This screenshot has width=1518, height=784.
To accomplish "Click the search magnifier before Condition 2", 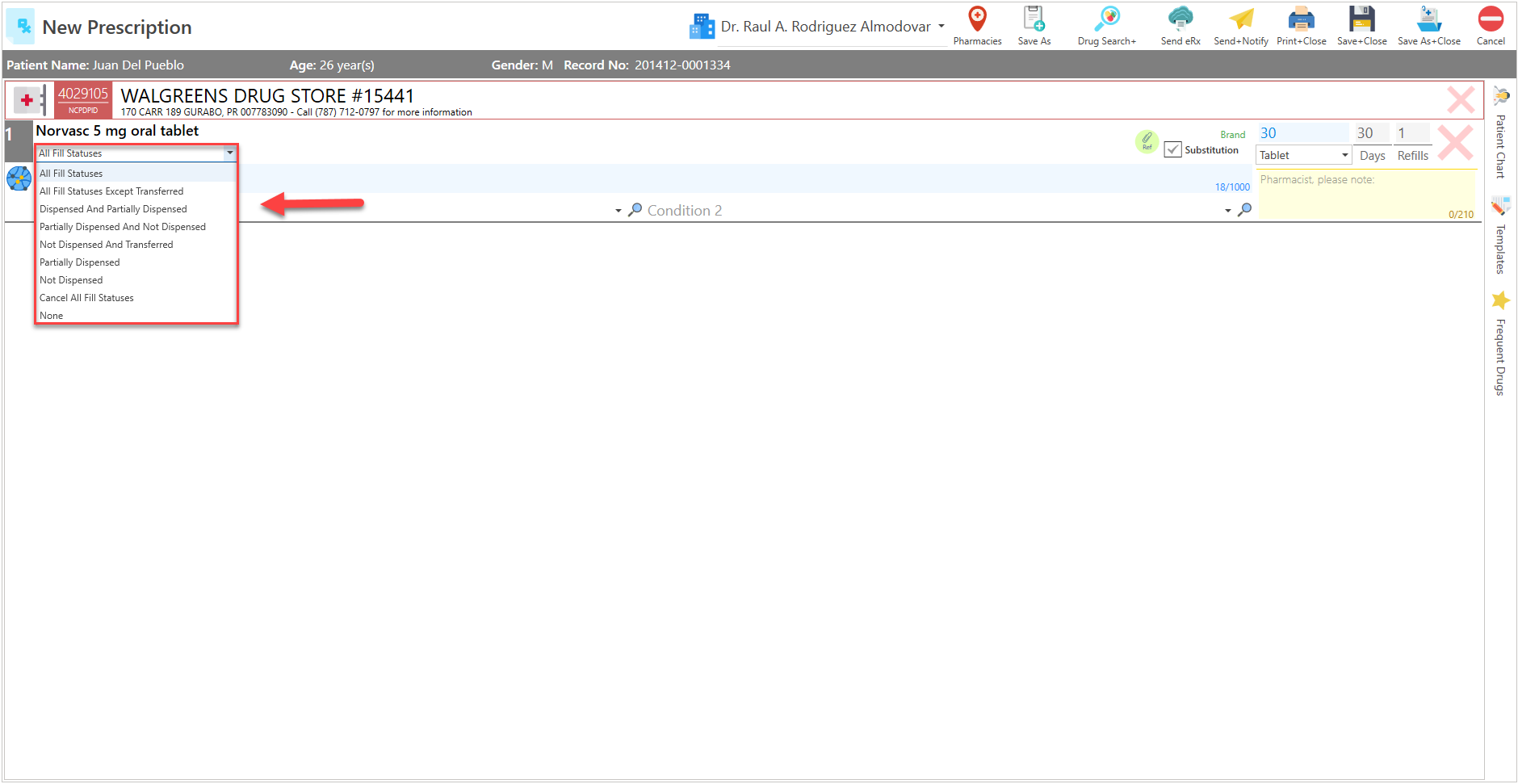I will [x=635, y=210].
